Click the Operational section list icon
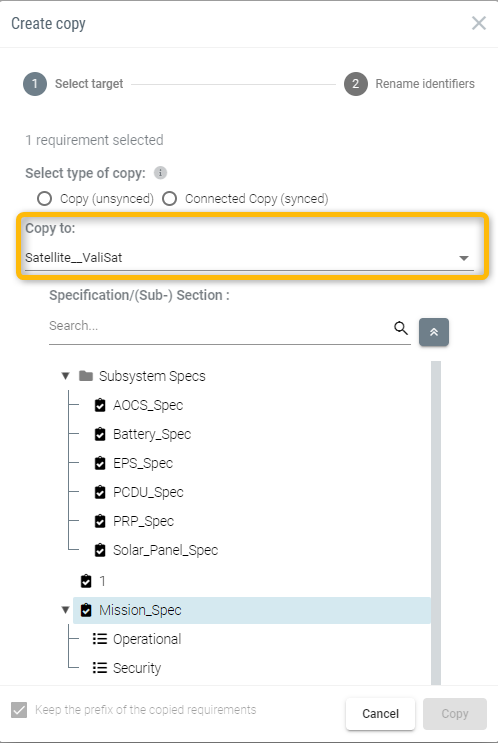 (100, 639)
